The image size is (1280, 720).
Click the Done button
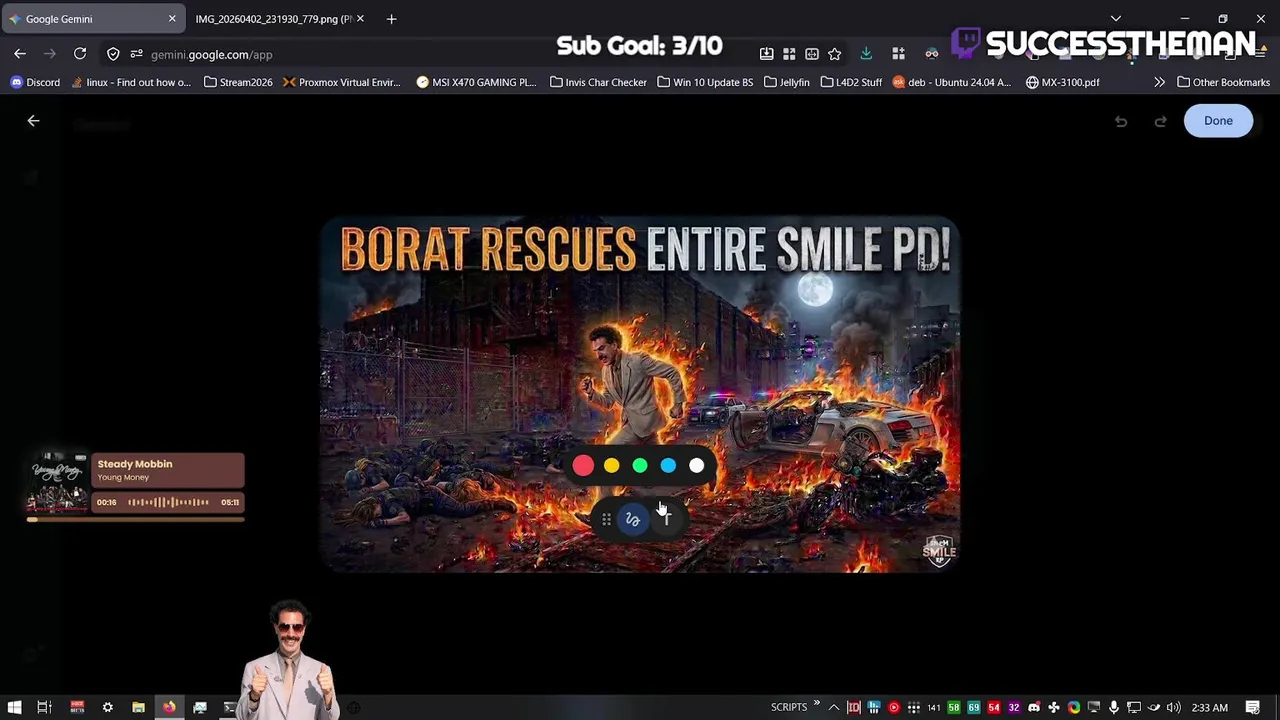1218,121
